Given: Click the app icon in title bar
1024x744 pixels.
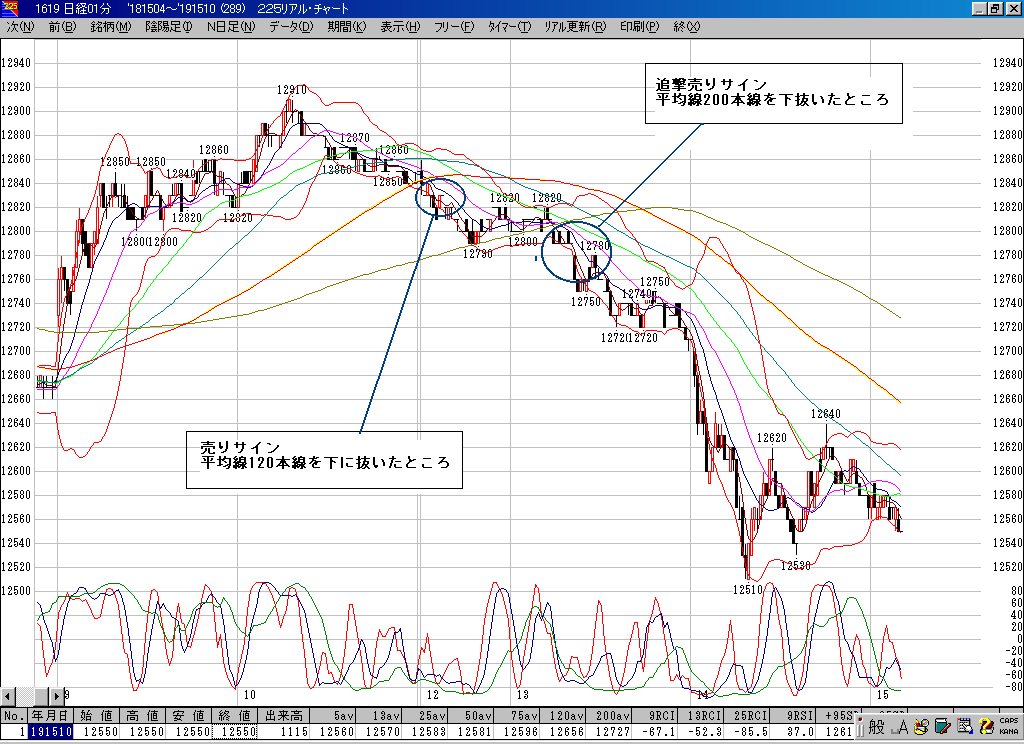Looking at the screenshot, I should [x=9, y=8].
